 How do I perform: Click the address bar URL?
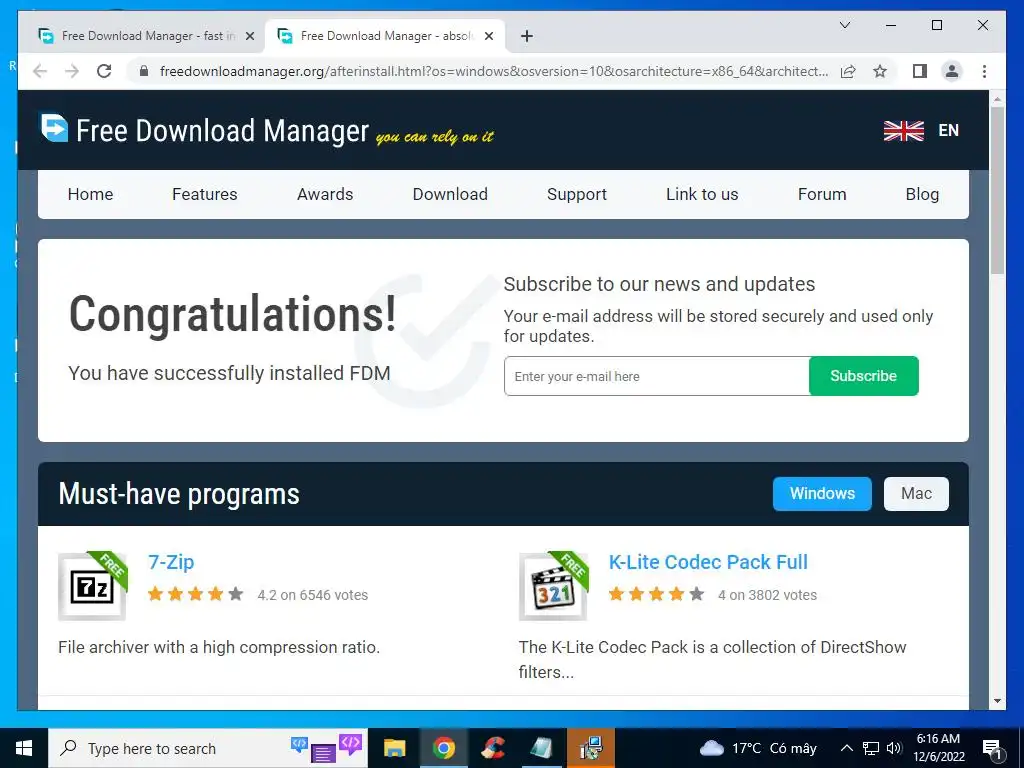point(494,71)
